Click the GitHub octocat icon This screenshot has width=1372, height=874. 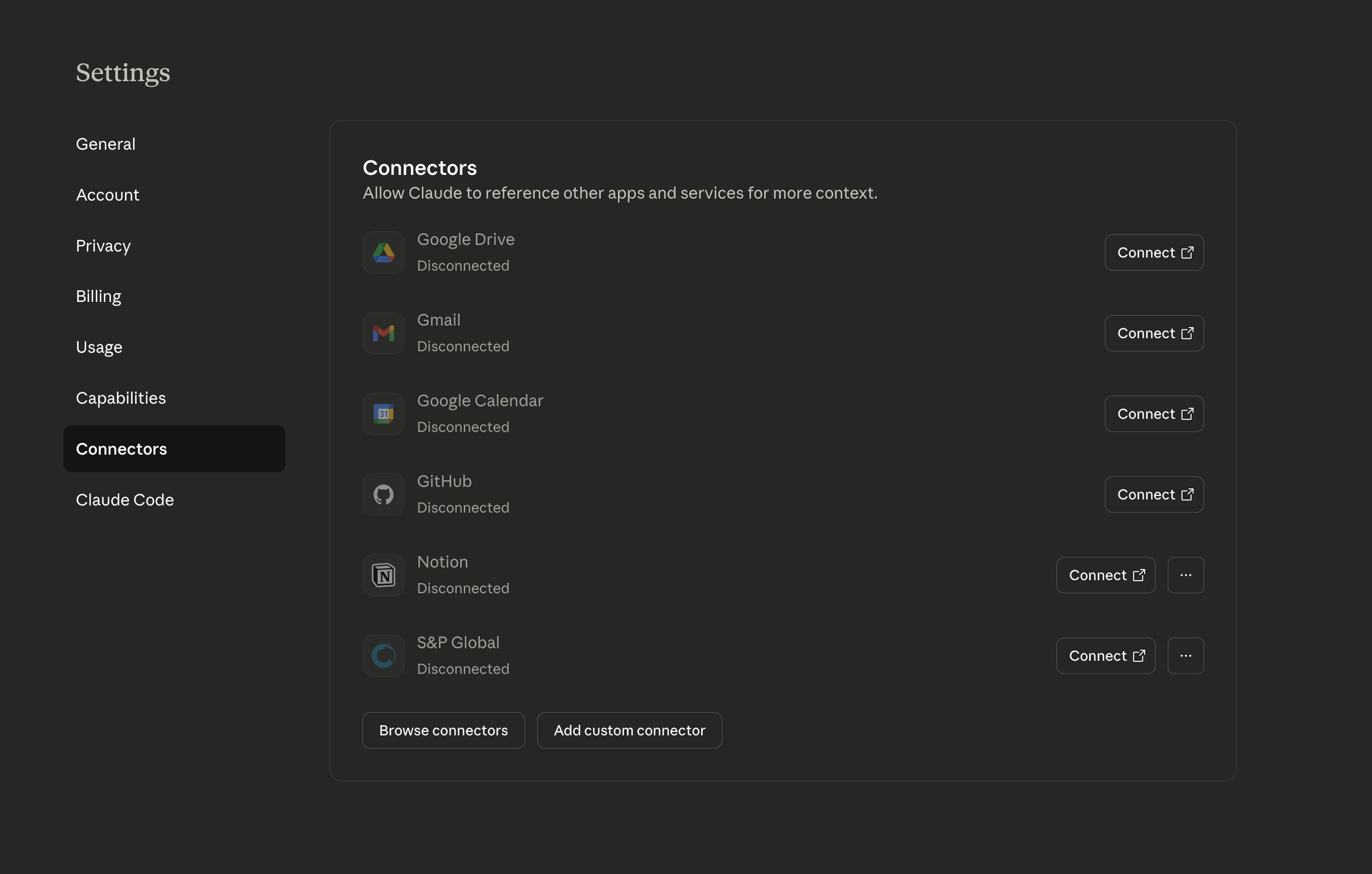coord(384,494)
